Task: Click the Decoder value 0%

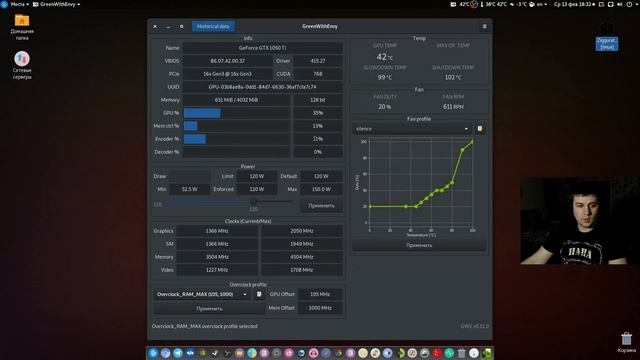Action: click(318, 152)
